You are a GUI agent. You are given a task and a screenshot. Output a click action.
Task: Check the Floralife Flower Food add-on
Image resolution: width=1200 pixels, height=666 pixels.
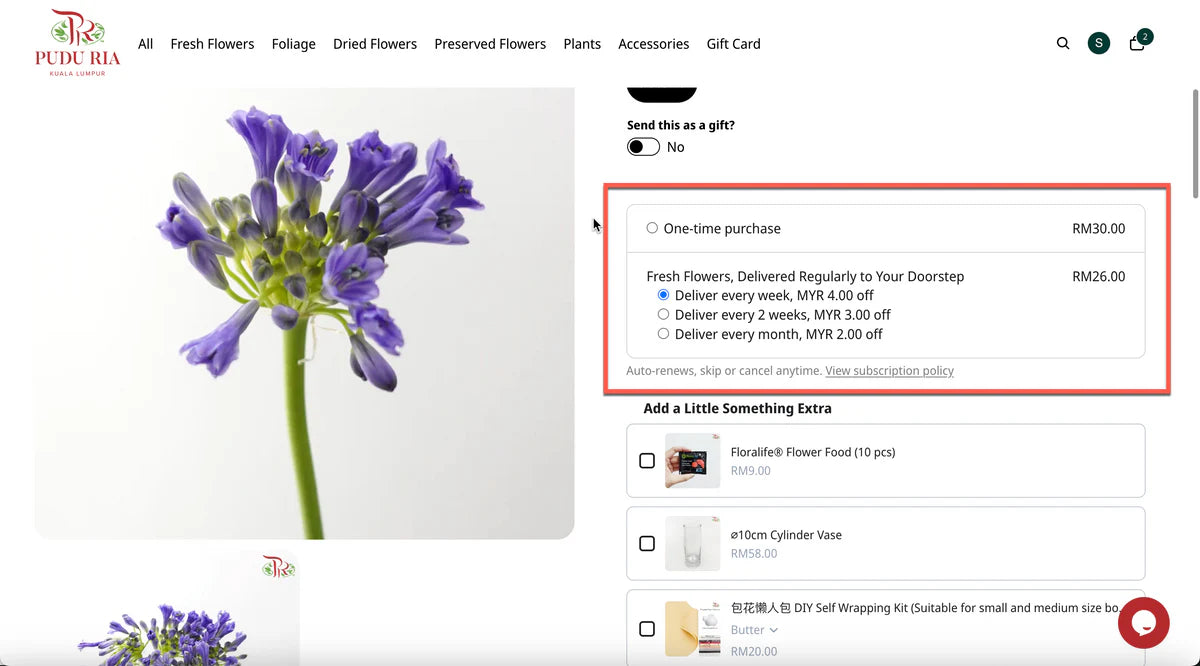pos(647,461)
